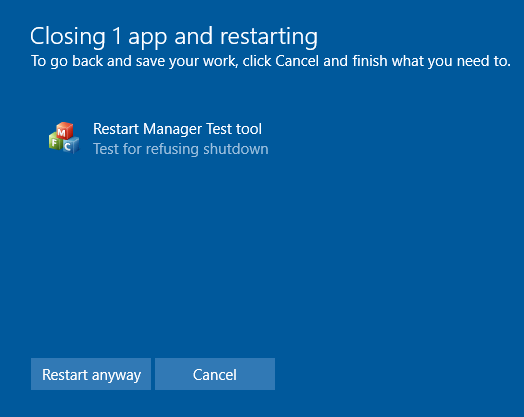Select the red M cube icon

pyautogui.click(x=64, y=131)
